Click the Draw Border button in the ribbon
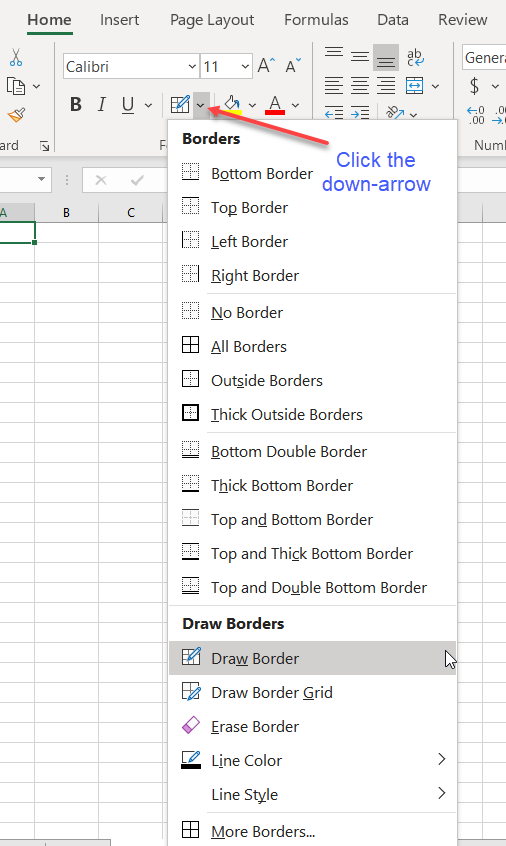The height and width of the screenshot is (846, 506). [180, 104]
